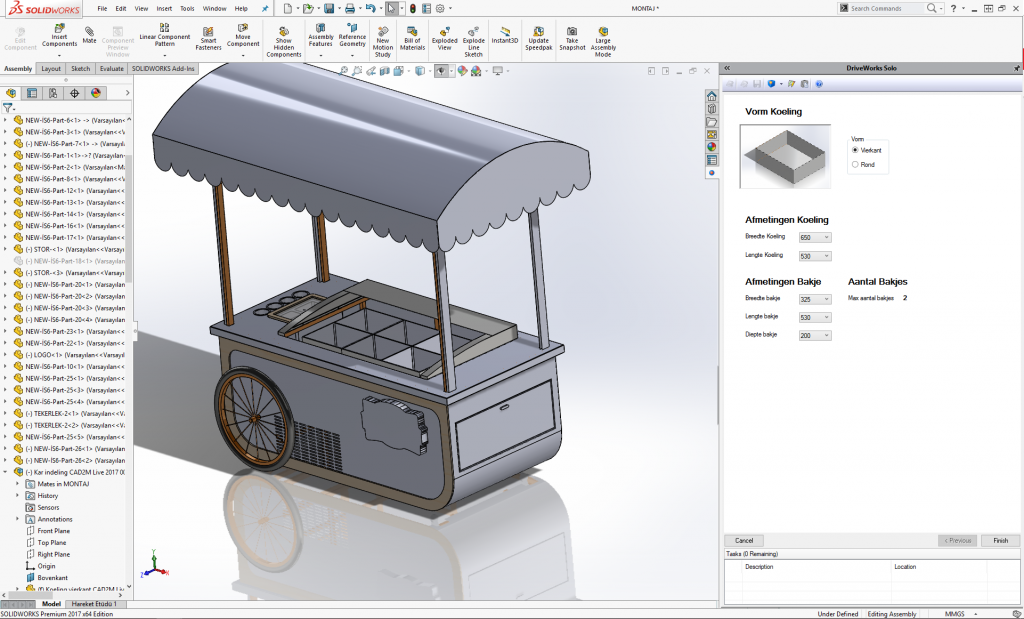
Task: Expand the Annotations folder
Action: click(18, 519)
